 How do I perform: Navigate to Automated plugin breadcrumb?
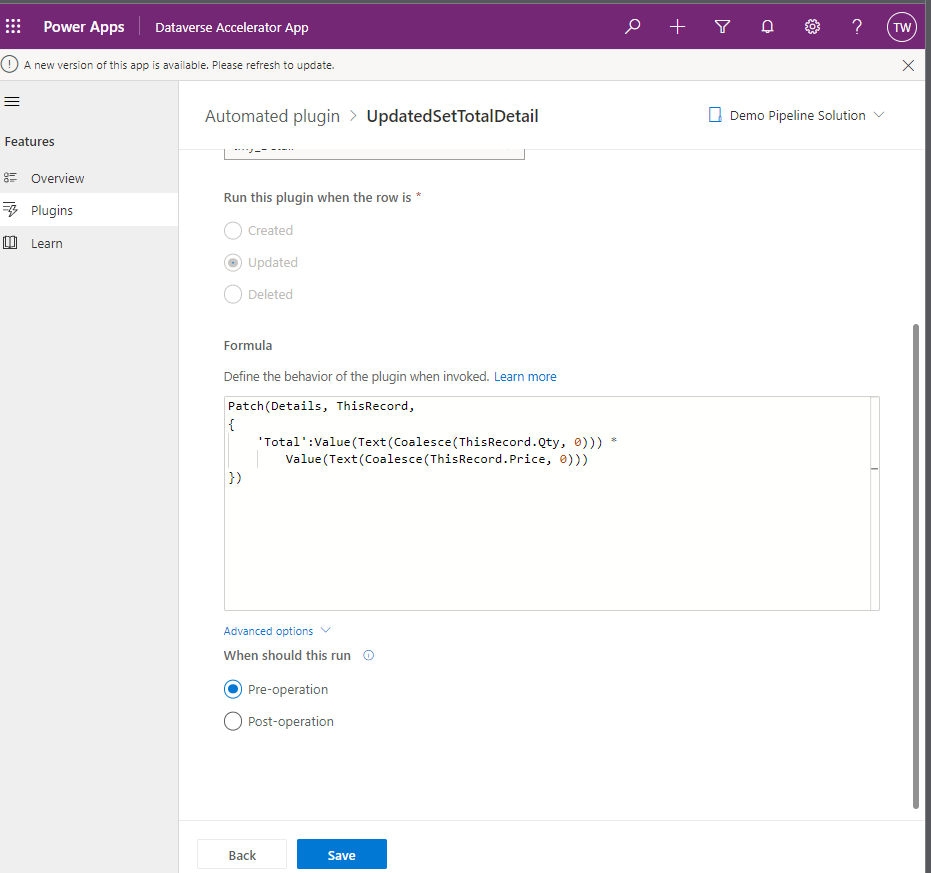273,116
